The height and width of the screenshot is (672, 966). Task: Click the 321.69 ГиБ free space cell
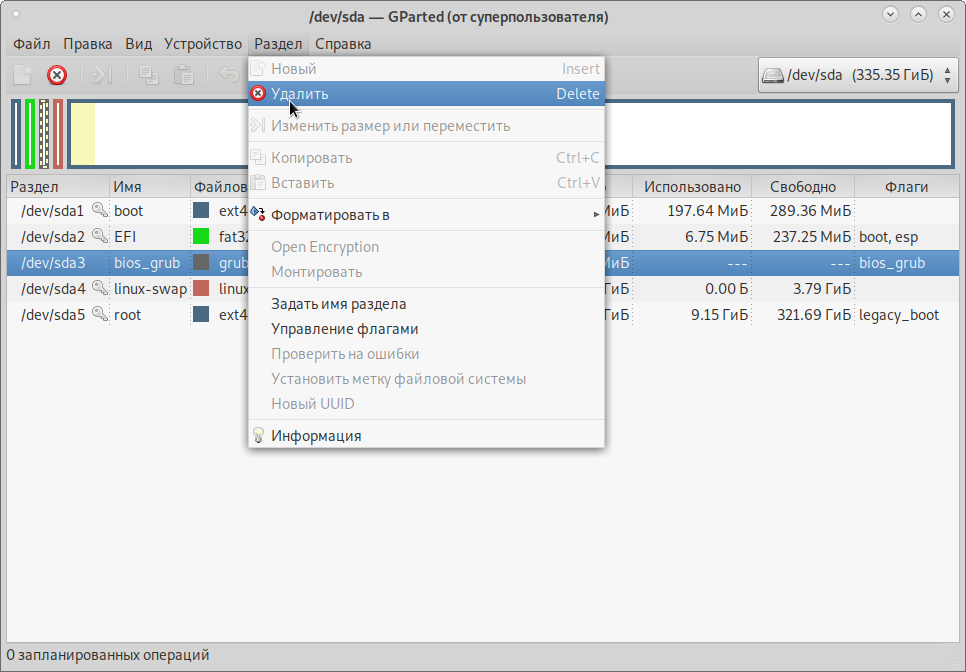point(814,315)
